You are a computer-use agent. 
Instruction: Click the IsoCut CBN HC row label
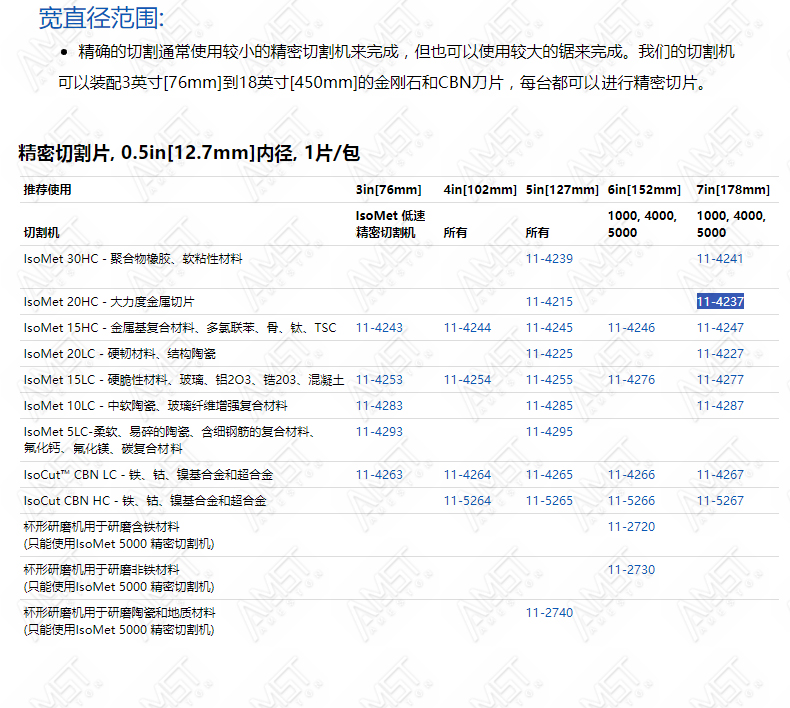145,501
